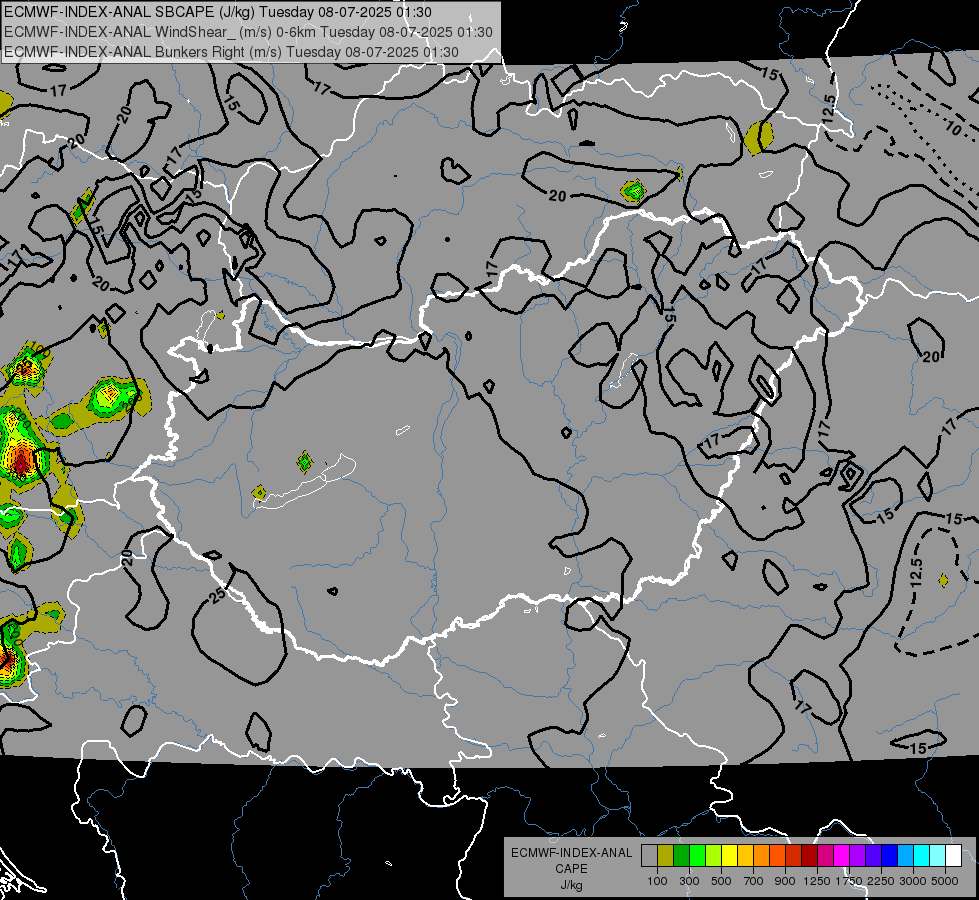Click the bright magenta legend swatch
The height and width of the screenshot is (900, 979).
(x=842, y=855)
